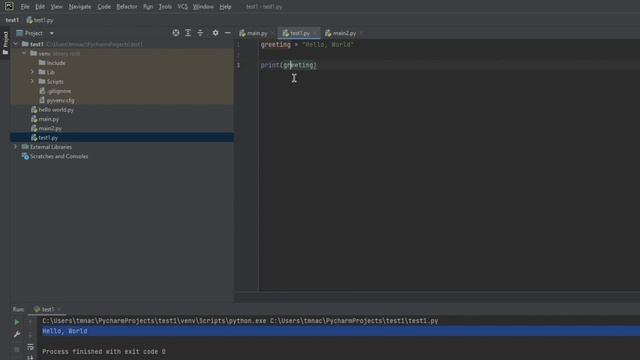Open the VCS menu

click(182, 7)
